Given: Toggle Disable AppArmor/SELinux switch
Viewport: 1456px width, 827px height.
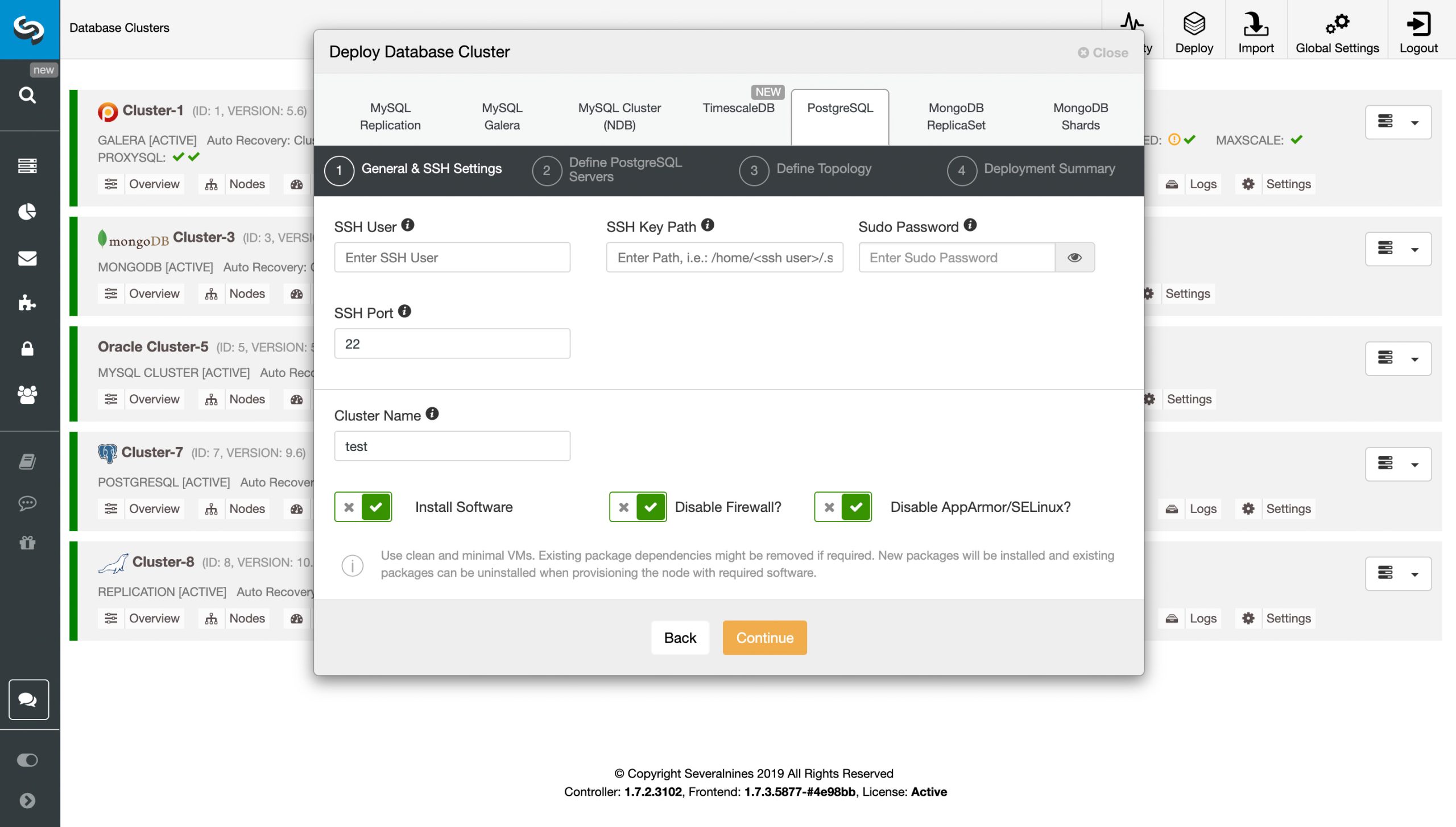Looking at the screenshot, I should click(x=843, y=507).
